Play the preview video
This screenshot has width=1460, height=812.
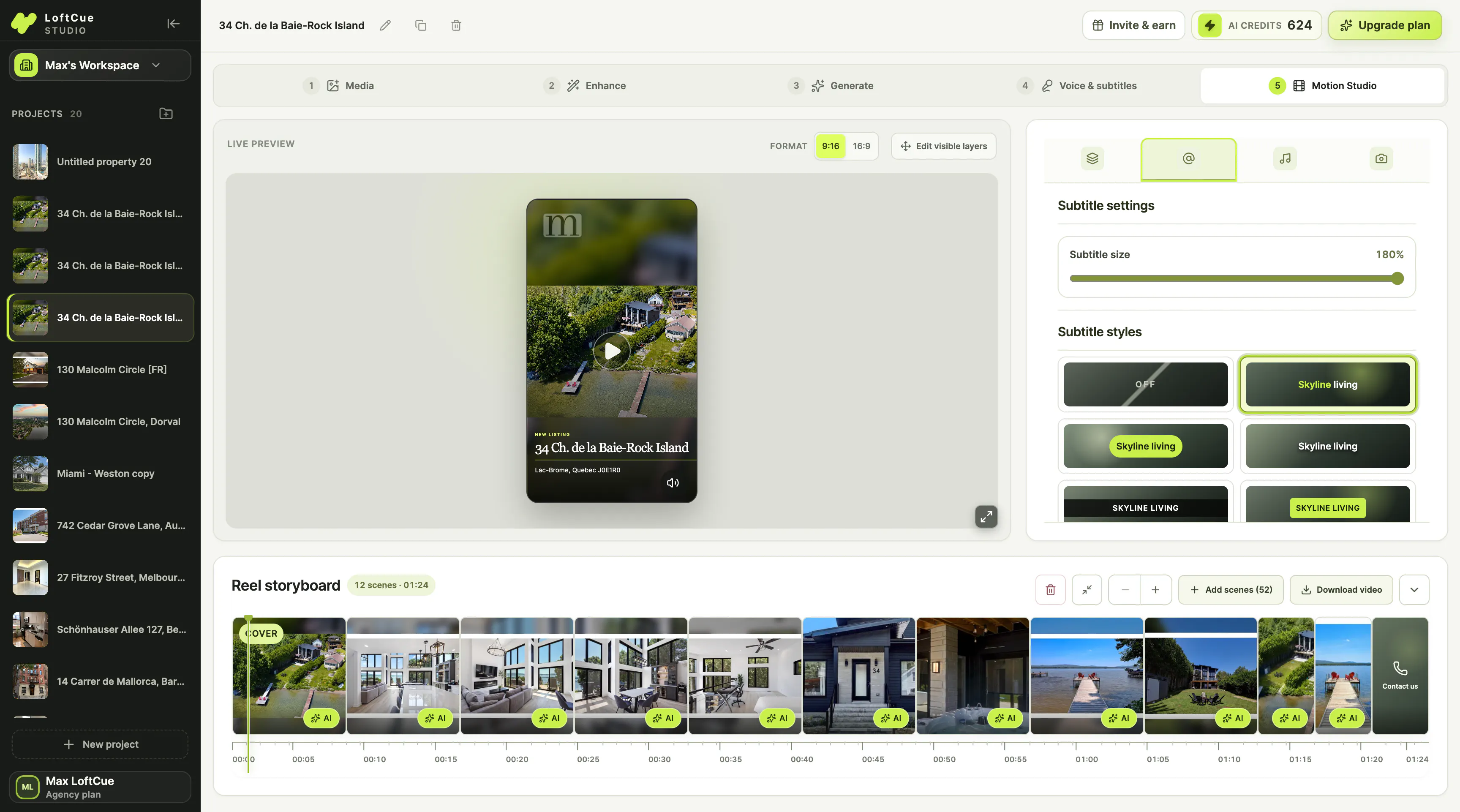pos(612,352)
